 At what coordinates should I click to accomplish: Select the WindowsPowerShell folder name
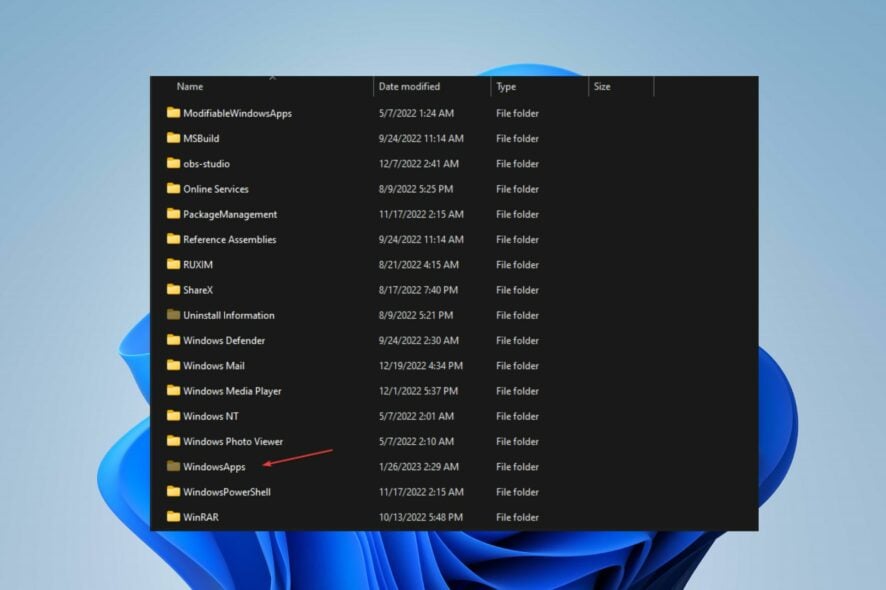coord(227,492)
